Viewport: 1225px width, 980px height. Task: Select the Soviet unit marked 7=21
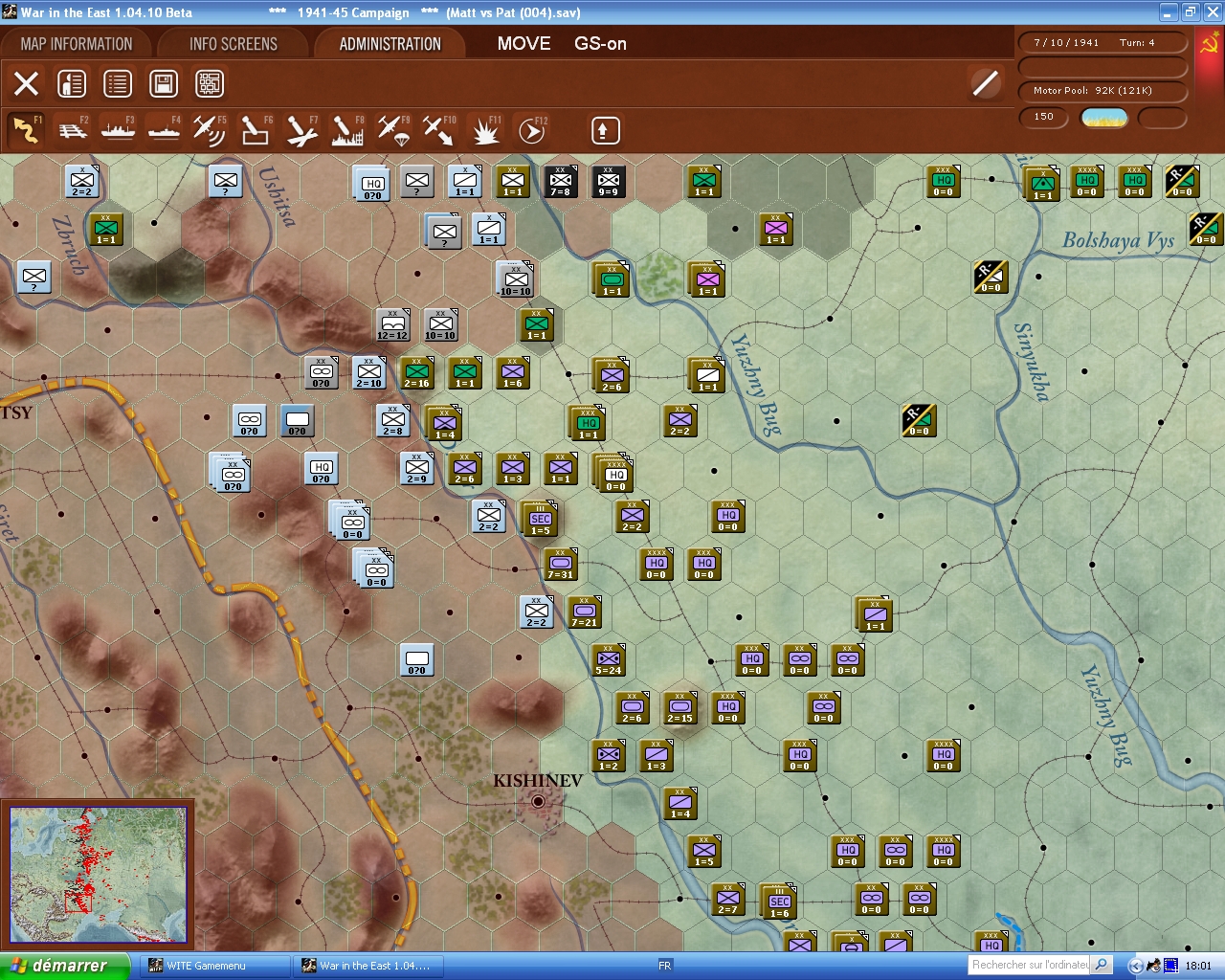[x=585, y=612]
